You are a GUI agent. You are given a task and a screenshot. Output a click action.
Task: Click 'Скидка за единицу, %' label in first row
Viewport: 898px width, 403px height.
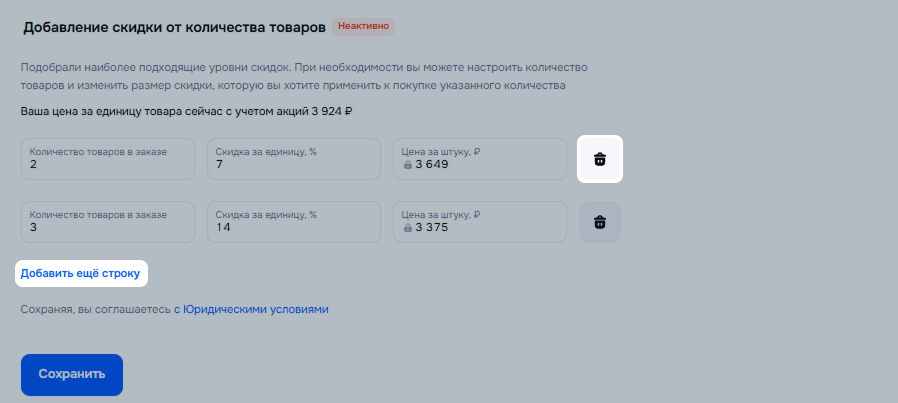[x=266, y=152]
